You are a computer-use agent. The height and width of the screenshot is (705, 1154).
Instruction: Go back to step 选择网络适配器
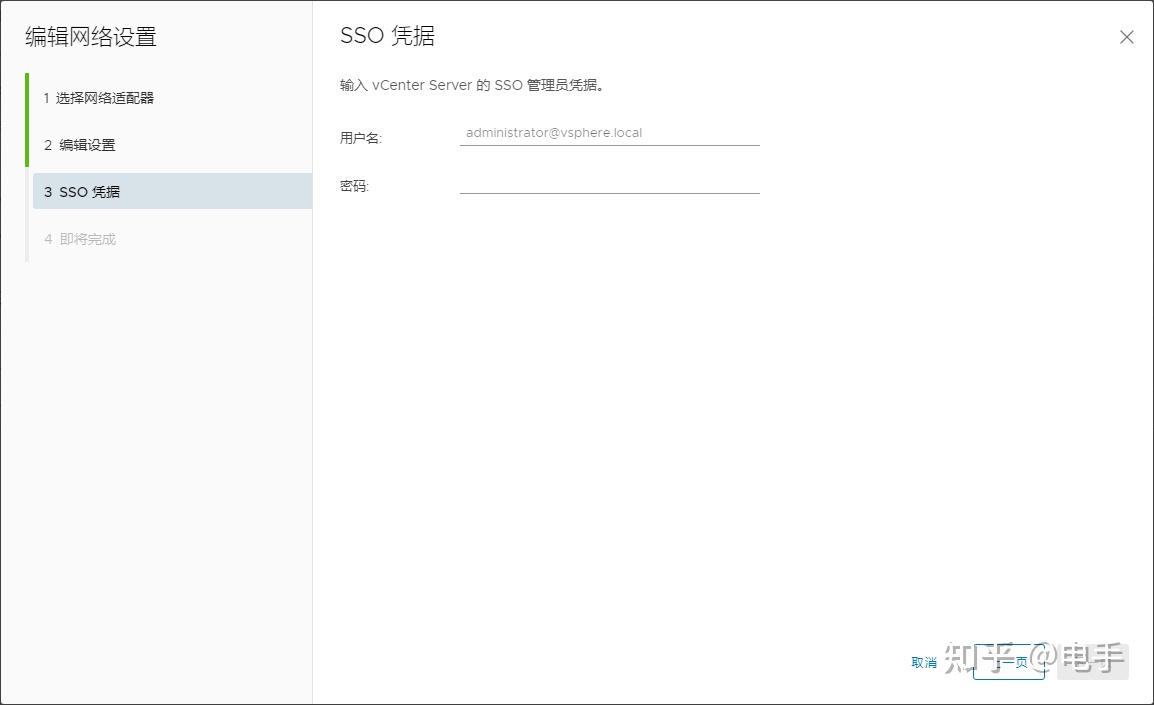tap(98, 97)
